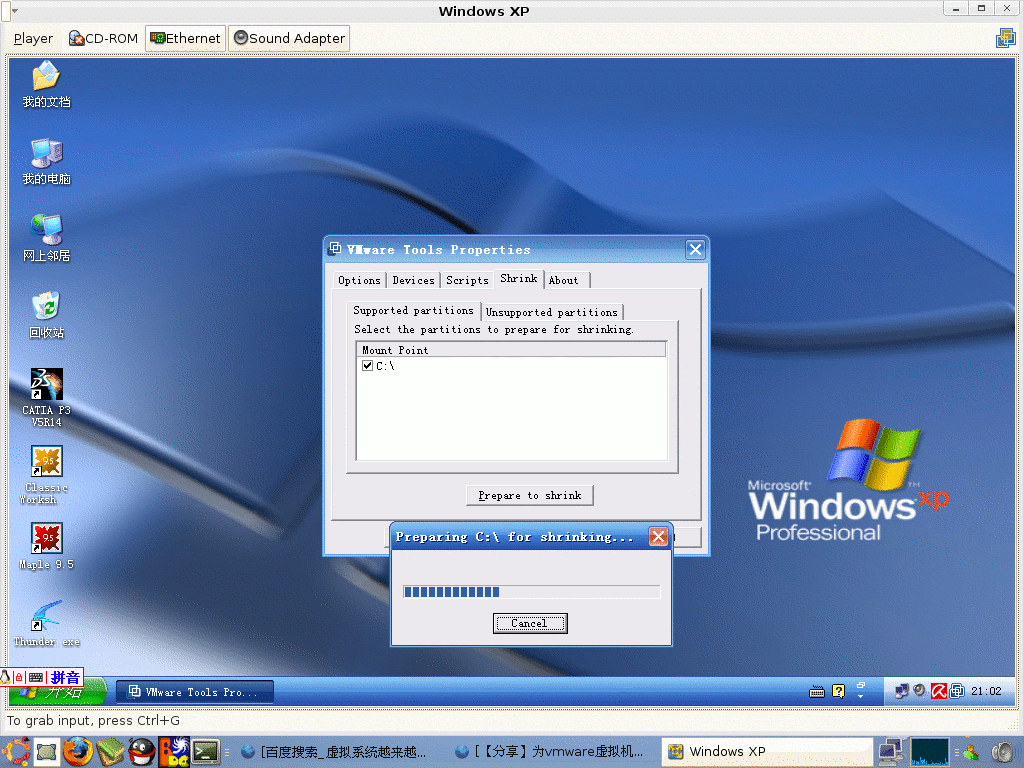Switch to the Options tab
The width and height of the screenshot is (1024, 768).
coord(359,280)
